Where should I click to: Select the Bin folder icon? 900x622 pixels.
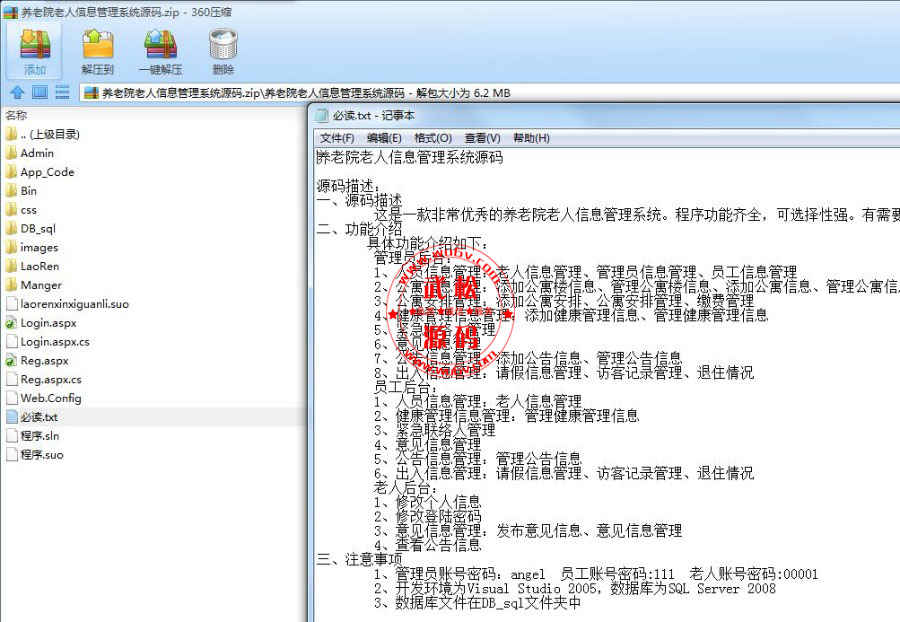[11, 191]
